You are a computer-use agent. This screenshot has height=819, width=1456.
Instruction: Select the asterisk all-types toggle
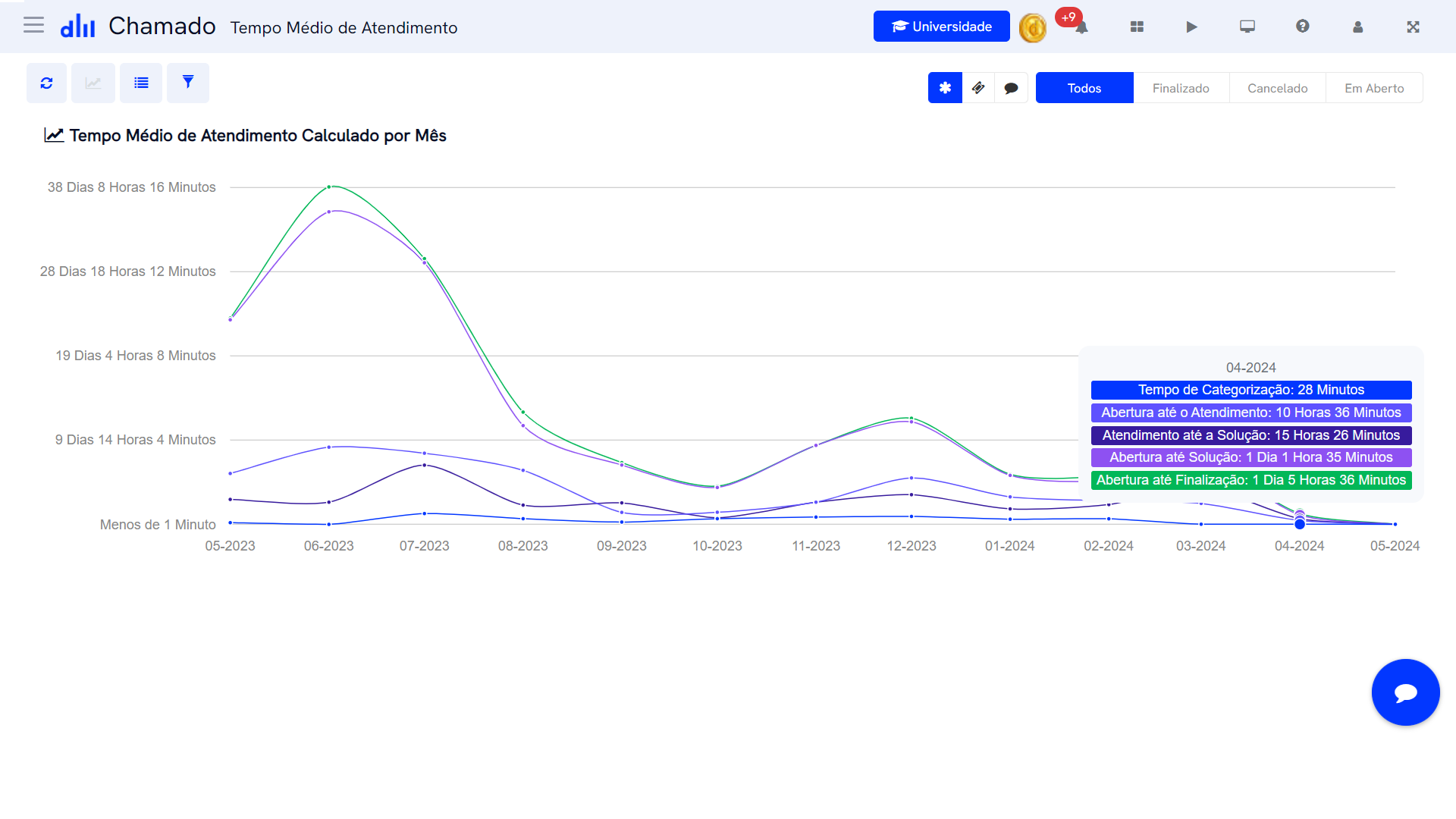tap(945, 88)
